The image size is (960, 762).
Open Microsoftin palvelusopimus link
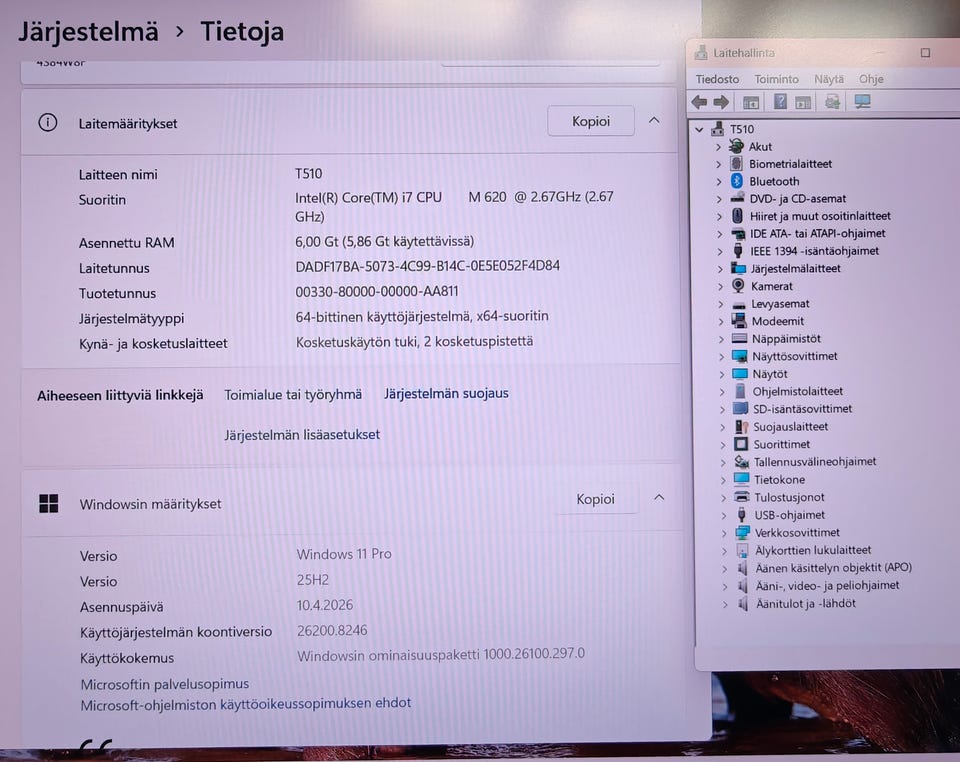pos(165,684)
